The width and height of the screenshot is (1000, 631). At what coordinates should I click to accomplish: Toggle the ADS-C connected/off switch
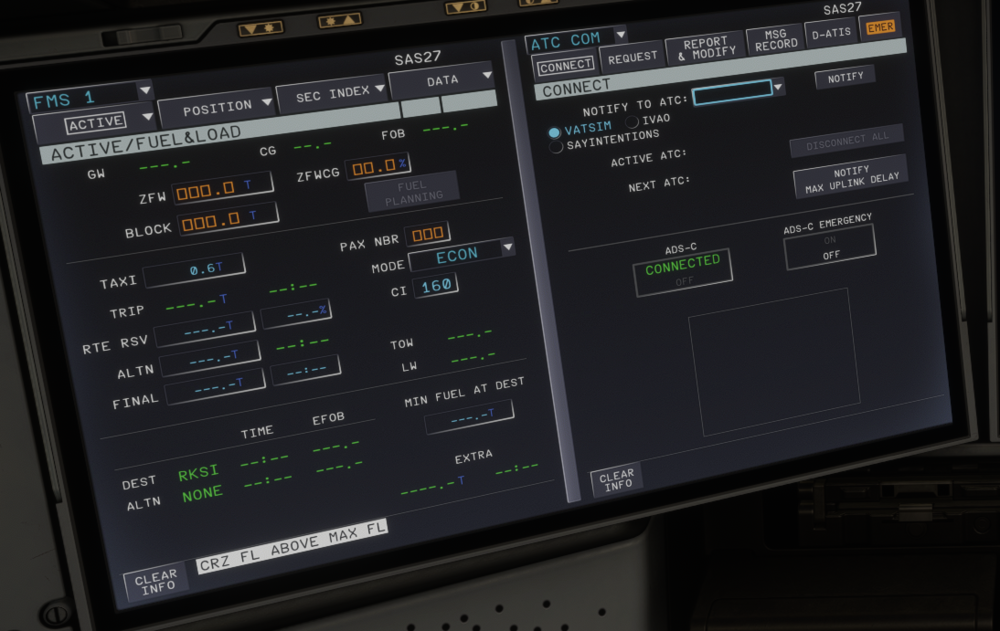[683, 272]
